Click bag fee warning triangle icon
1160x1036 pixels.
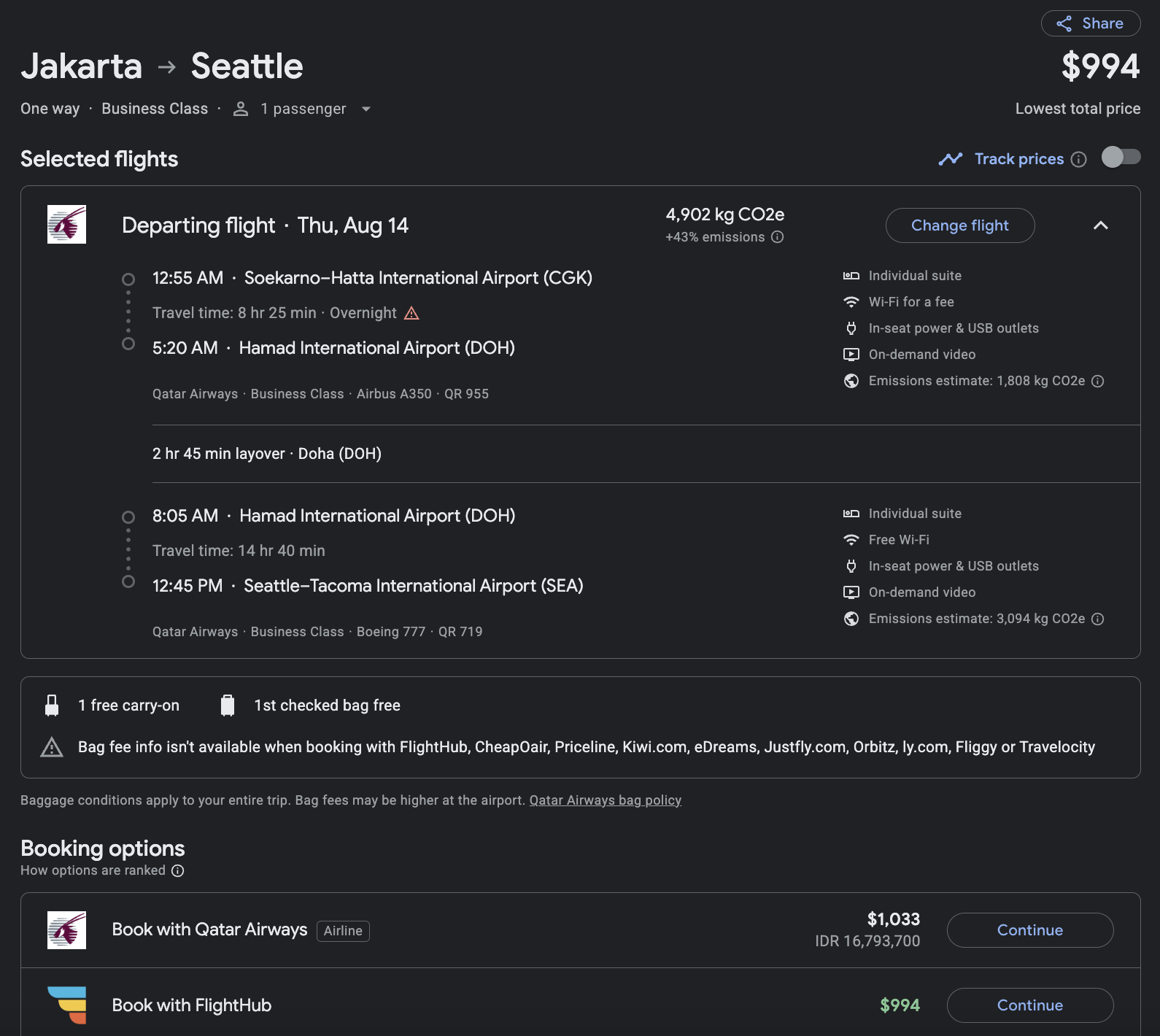52,747
